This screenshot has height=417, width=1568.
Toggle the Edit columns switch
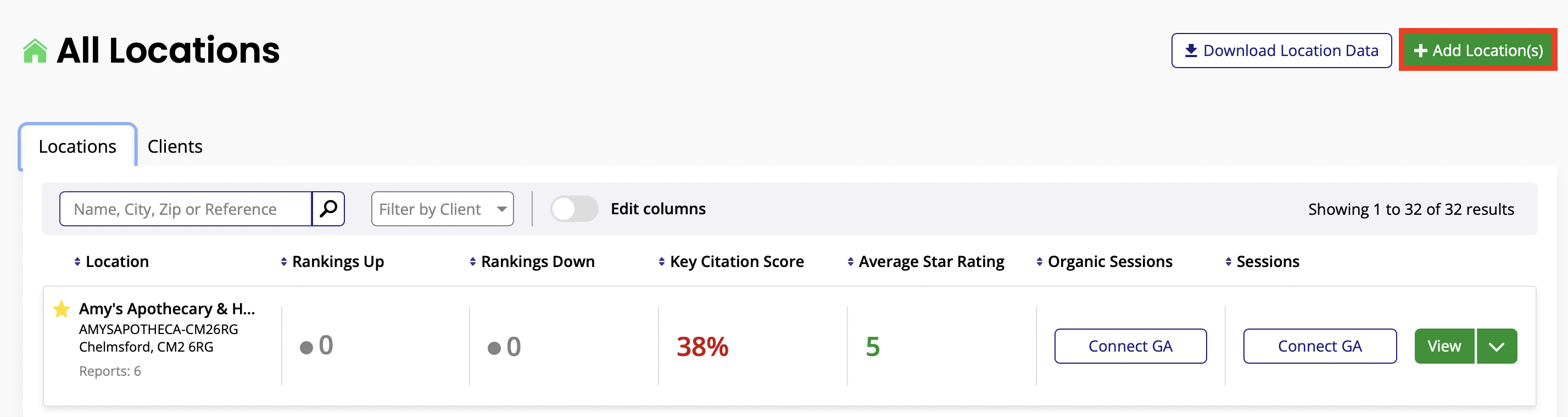point(574,209)
